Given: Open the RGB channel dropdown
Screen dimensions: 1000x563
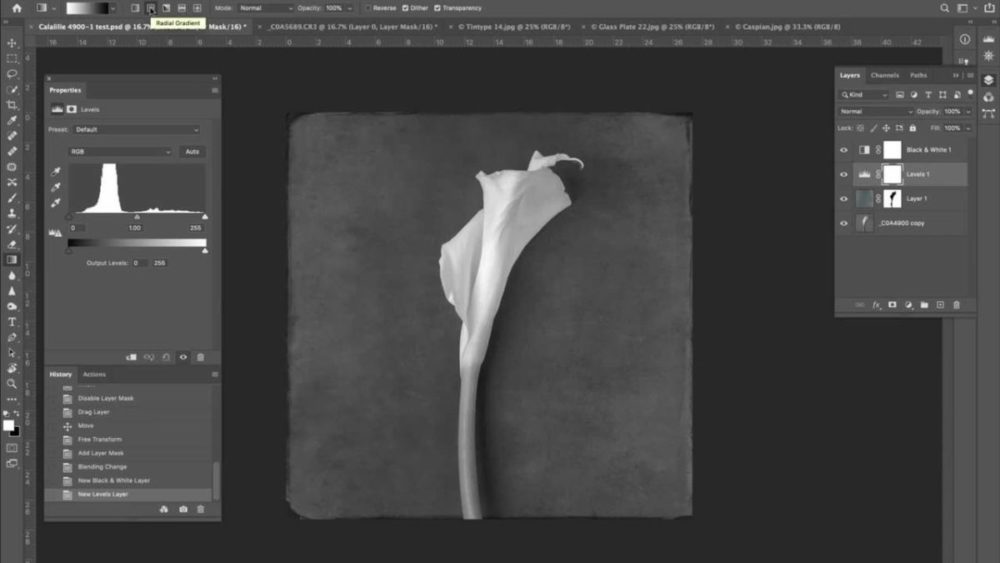Looking at the screenshot, I should click(120, 152).
